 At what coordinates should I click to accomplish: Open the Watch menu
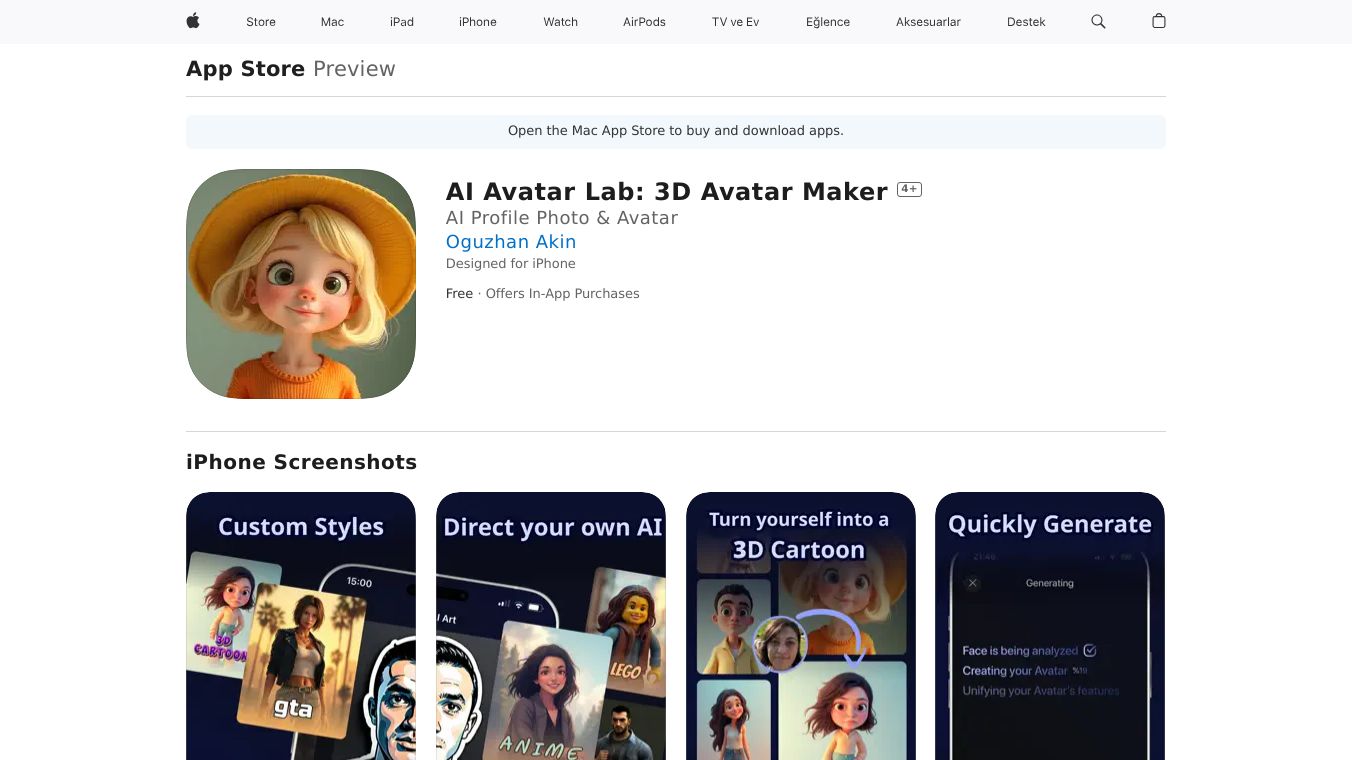561,22
